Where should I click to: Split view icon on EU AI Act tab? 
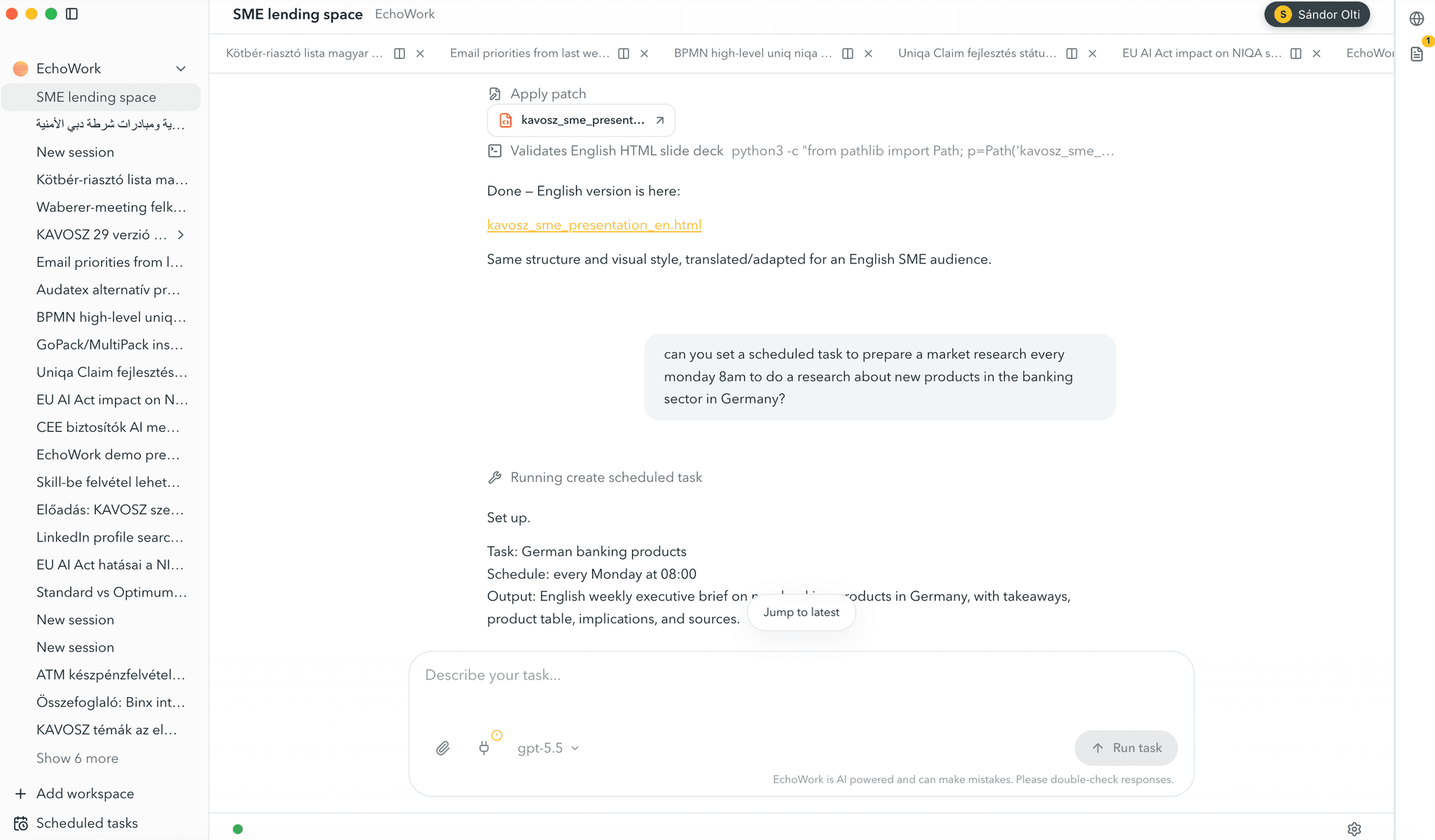[x=1296, y=53]
